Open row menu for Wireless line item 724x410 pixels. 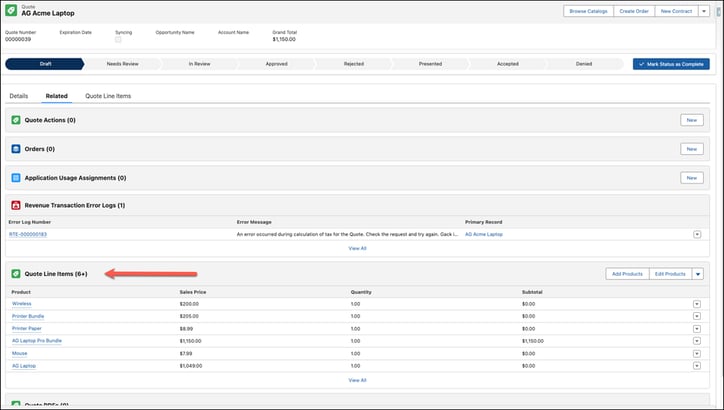click(697, 304)
